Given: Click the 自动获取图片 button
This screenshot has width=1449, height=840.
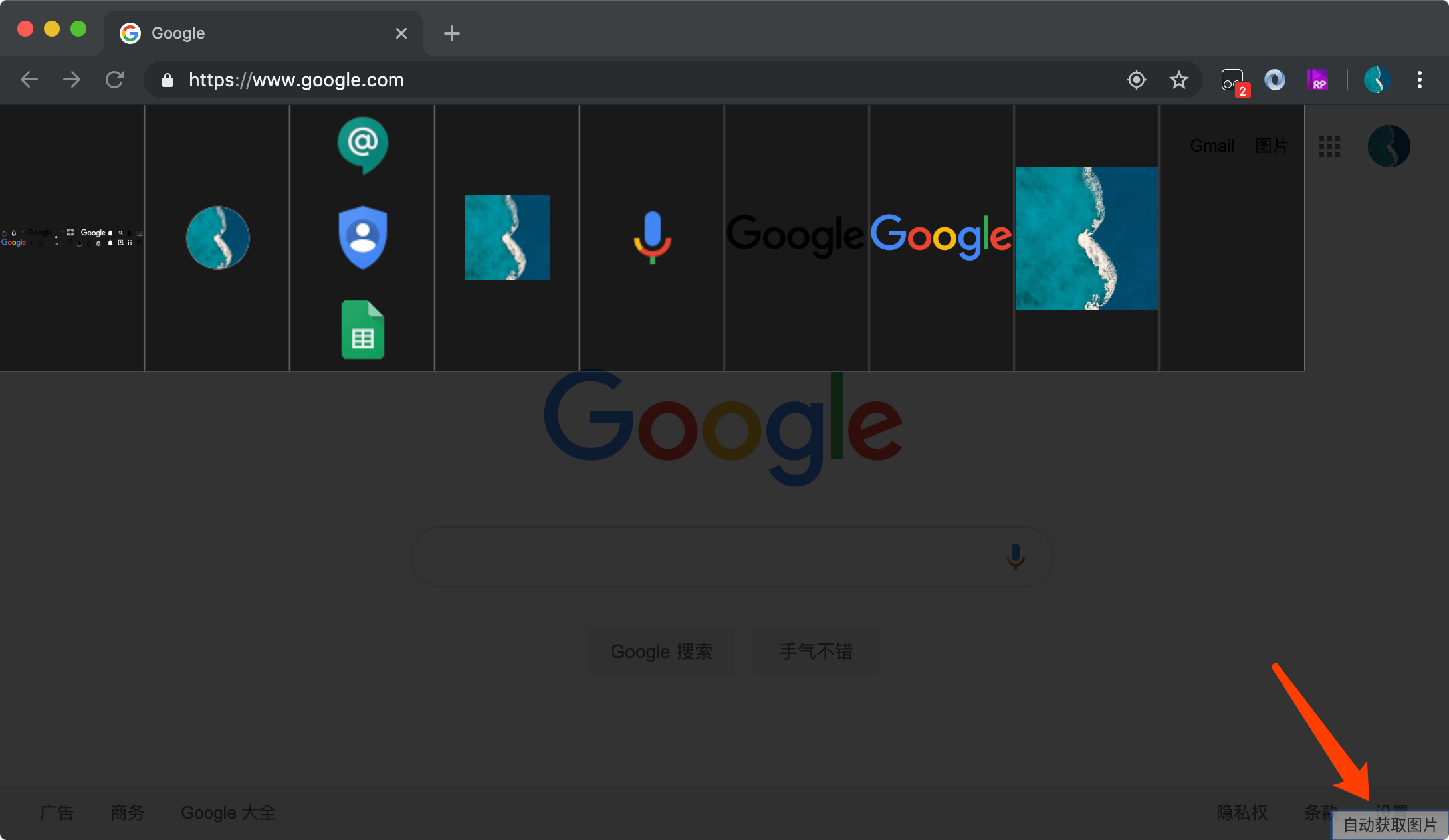Looking at the screenshot, I should click(x=1390, y=825).
